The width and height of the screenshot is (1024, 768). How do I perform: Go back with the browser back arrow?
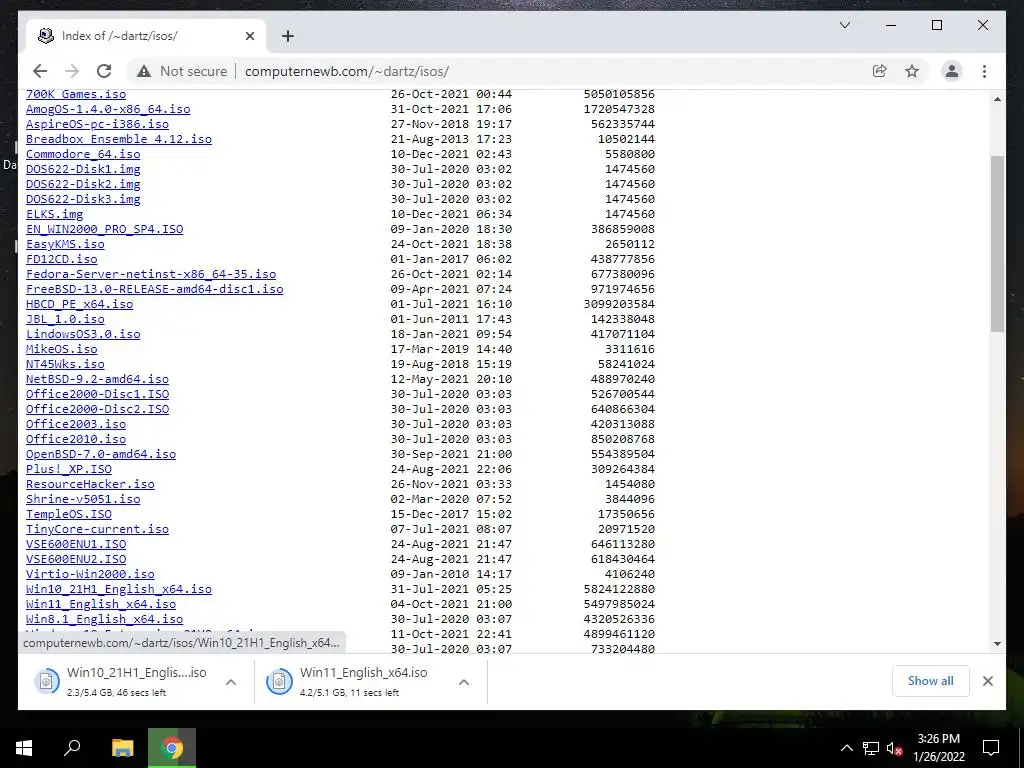(40, 71)
